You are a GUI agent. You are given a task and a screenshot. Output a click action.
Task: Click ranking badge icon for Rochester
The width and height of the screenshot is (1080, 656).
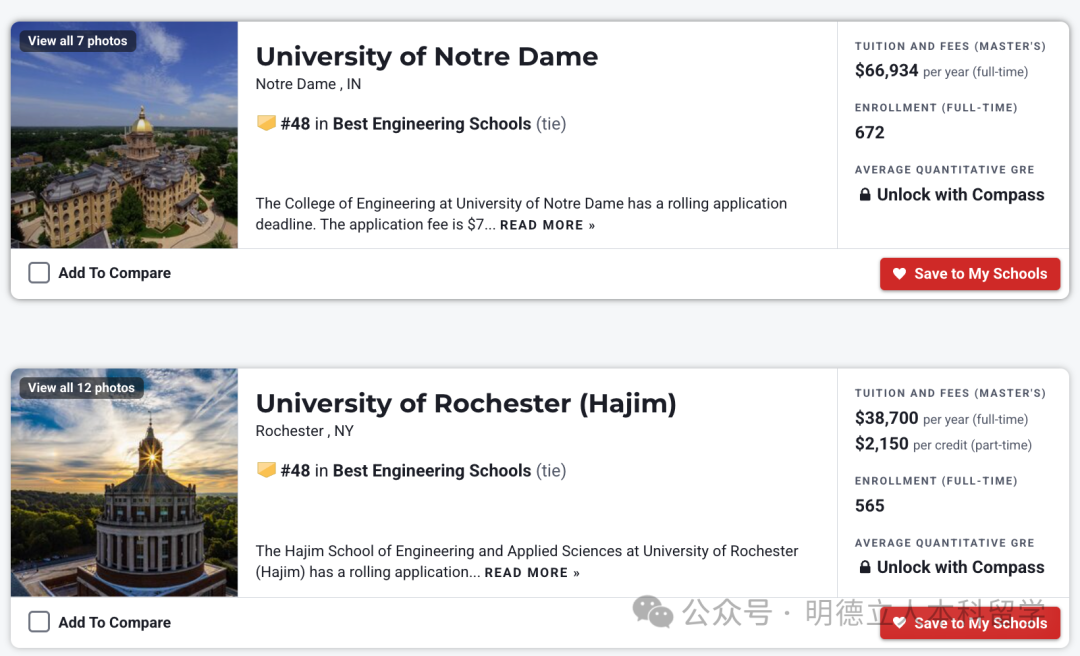point(266,469)
